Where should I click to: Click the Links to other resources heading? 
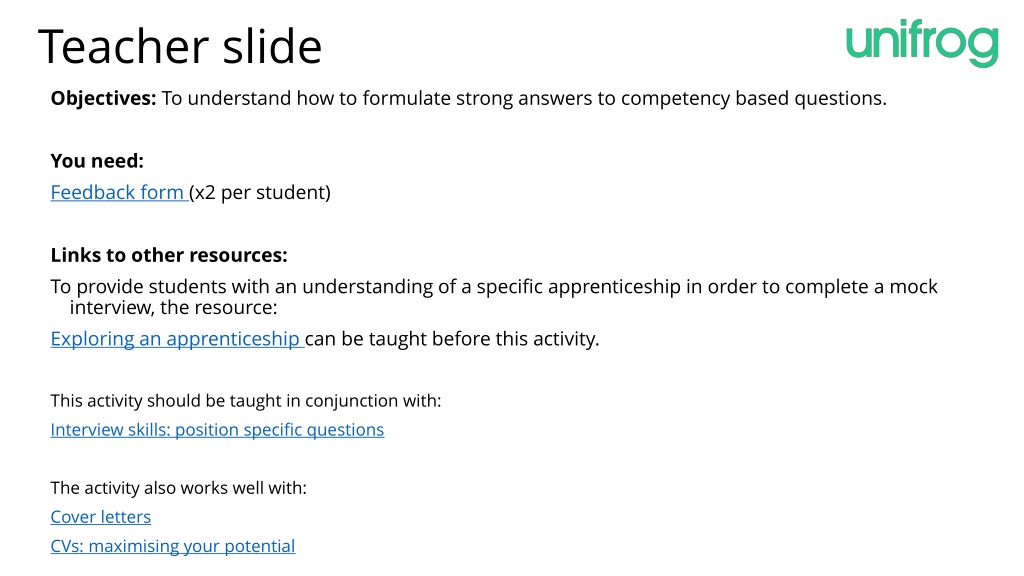169,255
